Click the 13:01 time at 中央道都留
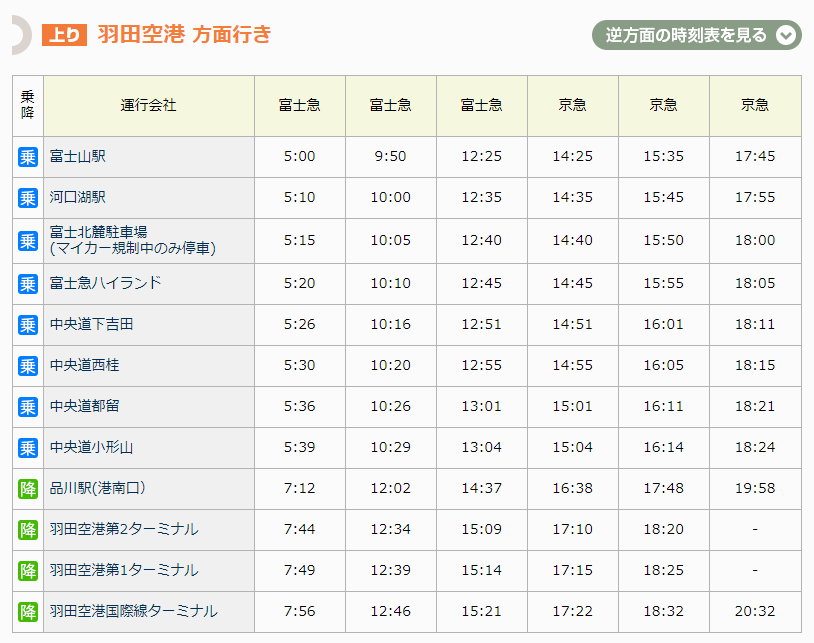 point(482,406)
